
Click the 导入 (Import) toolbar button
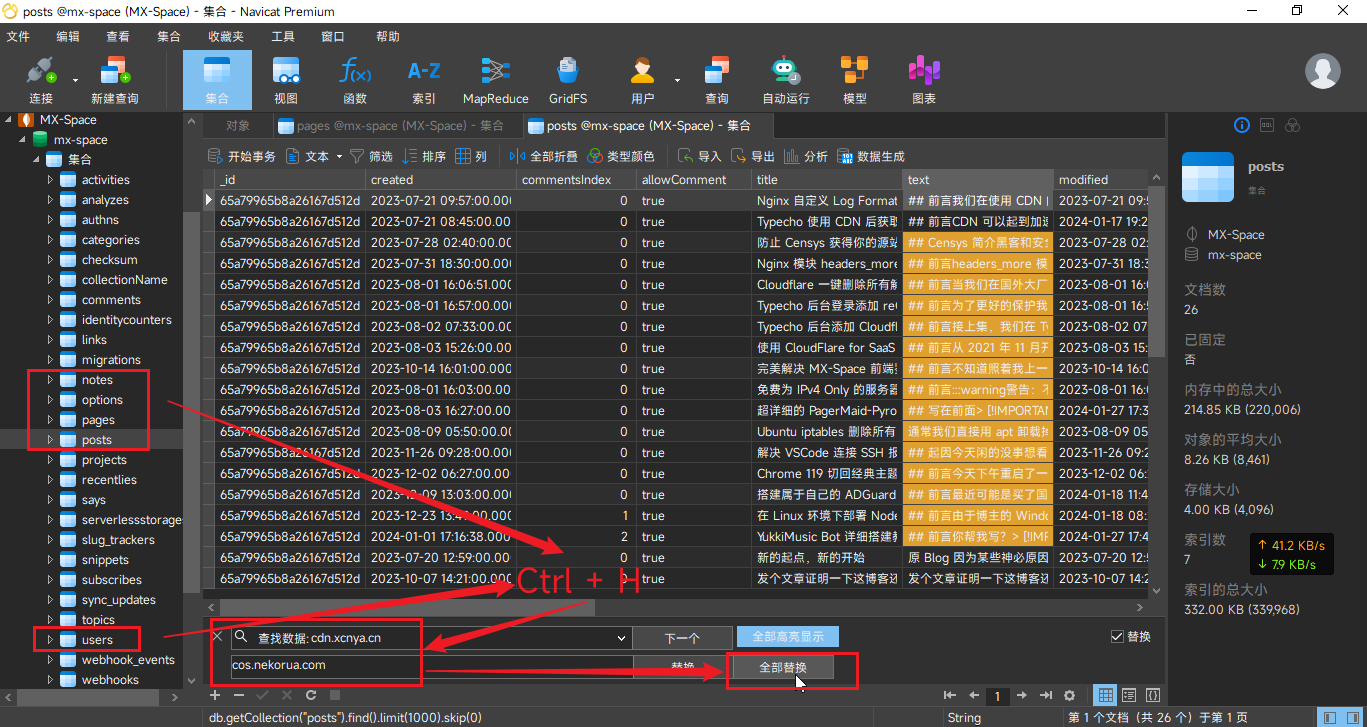point(700,156)
